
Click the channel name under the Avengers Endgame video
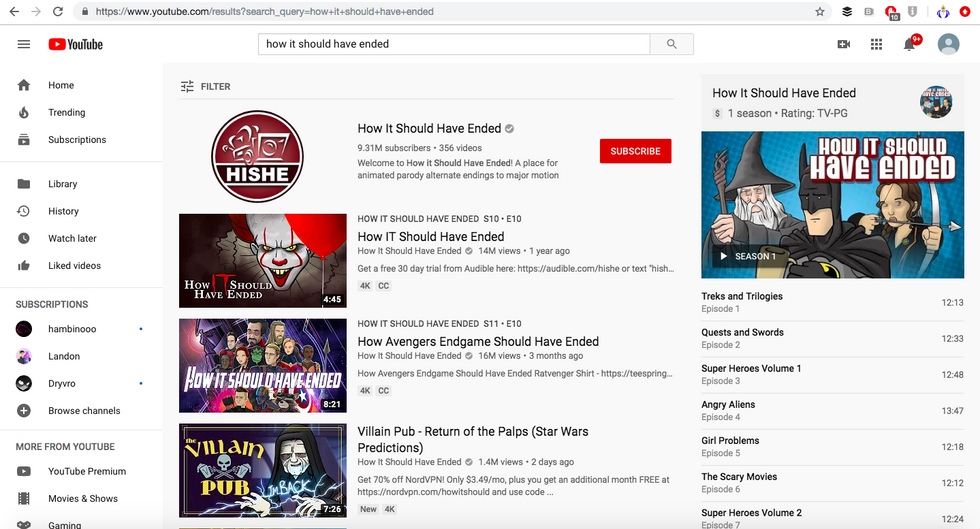409,356
